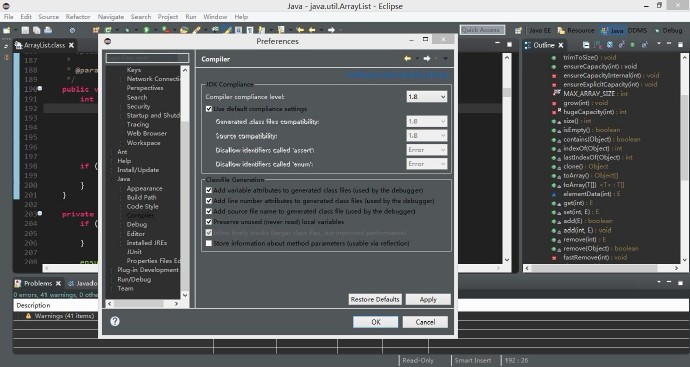Close the ArrayList.class editor tab

tap(71, 45)
